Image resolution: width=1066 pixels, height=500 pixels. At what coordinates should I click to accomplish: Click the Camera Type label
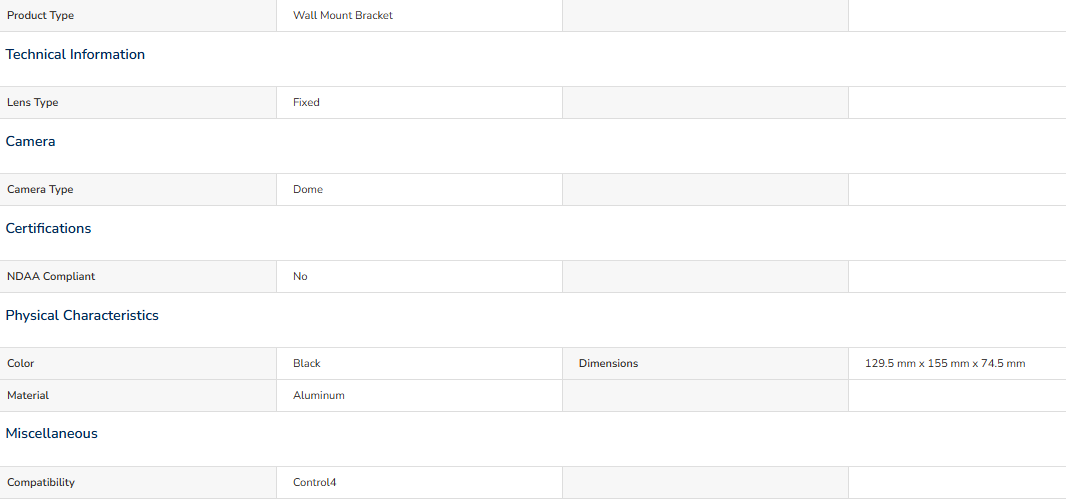click(40, 190)
